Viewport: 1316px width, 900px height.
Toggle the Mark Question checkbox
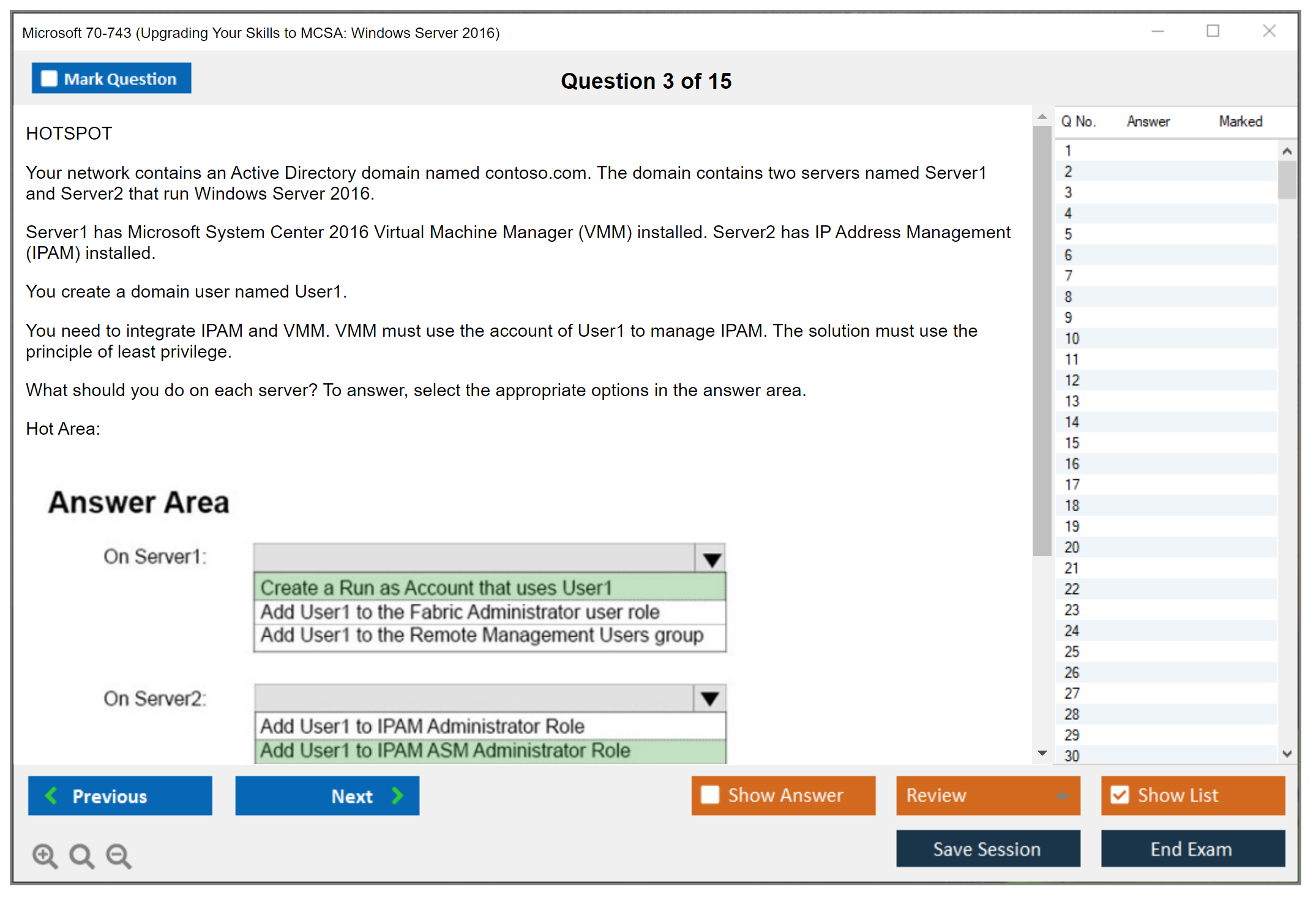point(49,78)
